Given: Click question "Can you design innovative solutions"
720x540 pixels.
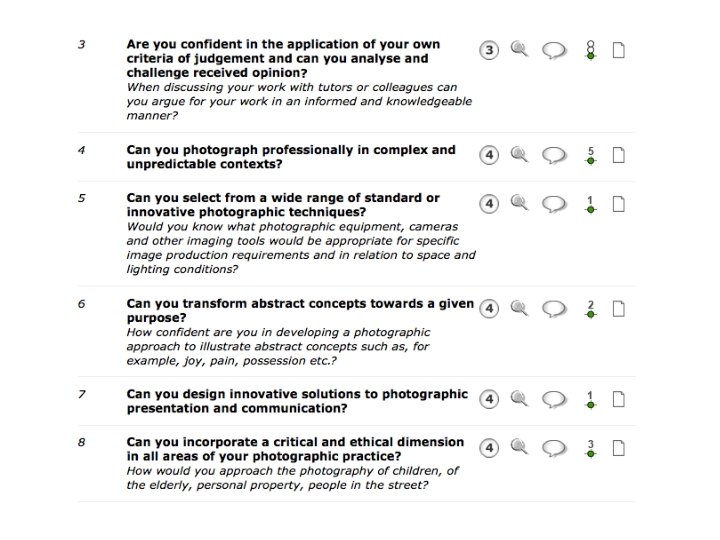Looking at the screenshot, I should [x=297, y=401].
